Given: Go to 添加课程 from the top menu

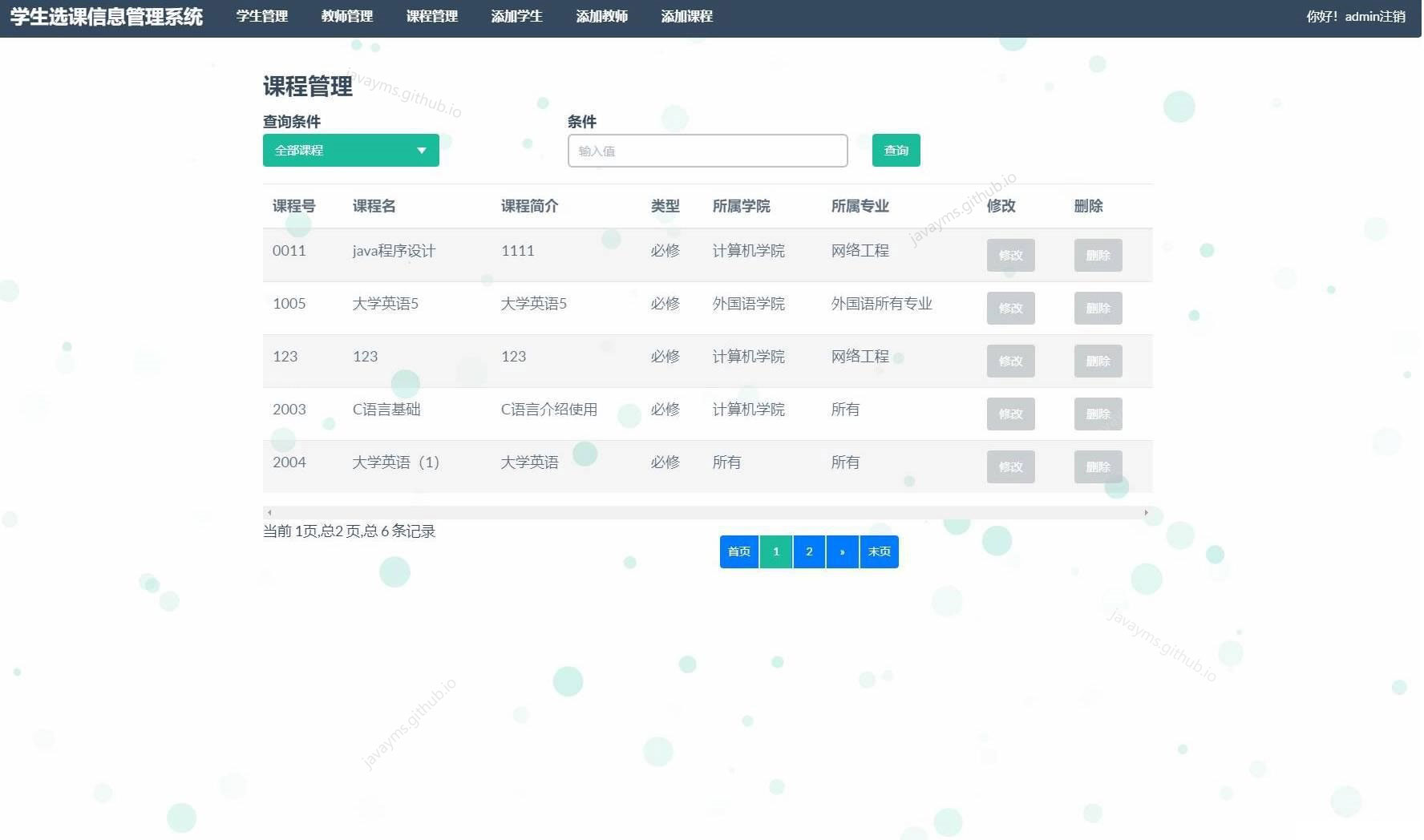Looking at the screenshot, I should (x=686, y=16).
